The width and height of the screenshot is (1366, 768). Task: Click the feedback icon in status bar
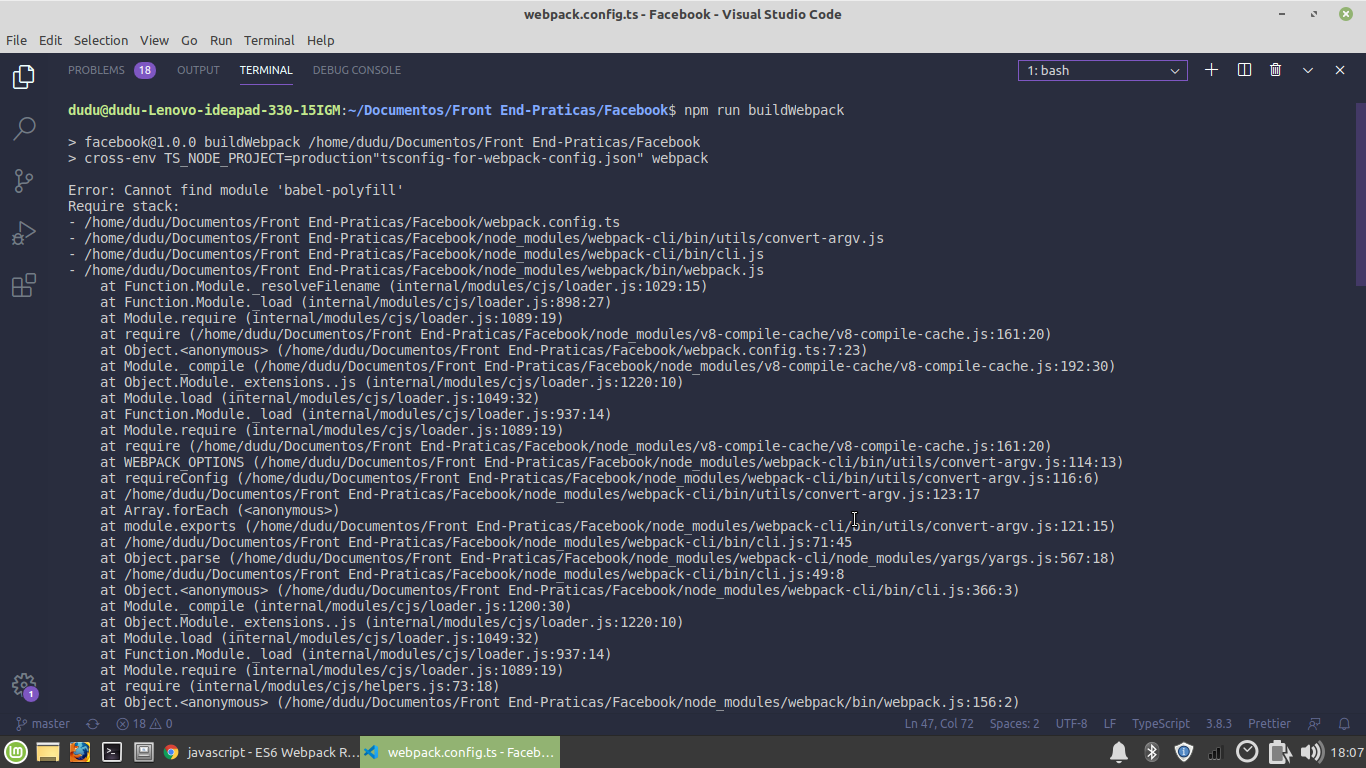click(1315, 723)
